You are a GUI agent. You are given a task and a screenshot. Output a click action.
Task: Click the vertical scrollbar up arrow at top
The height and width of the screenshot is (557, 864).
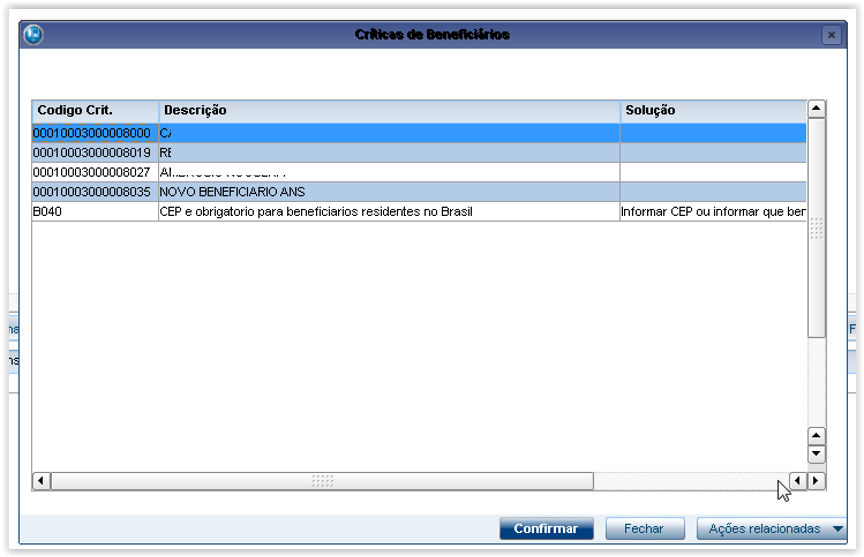816,109
